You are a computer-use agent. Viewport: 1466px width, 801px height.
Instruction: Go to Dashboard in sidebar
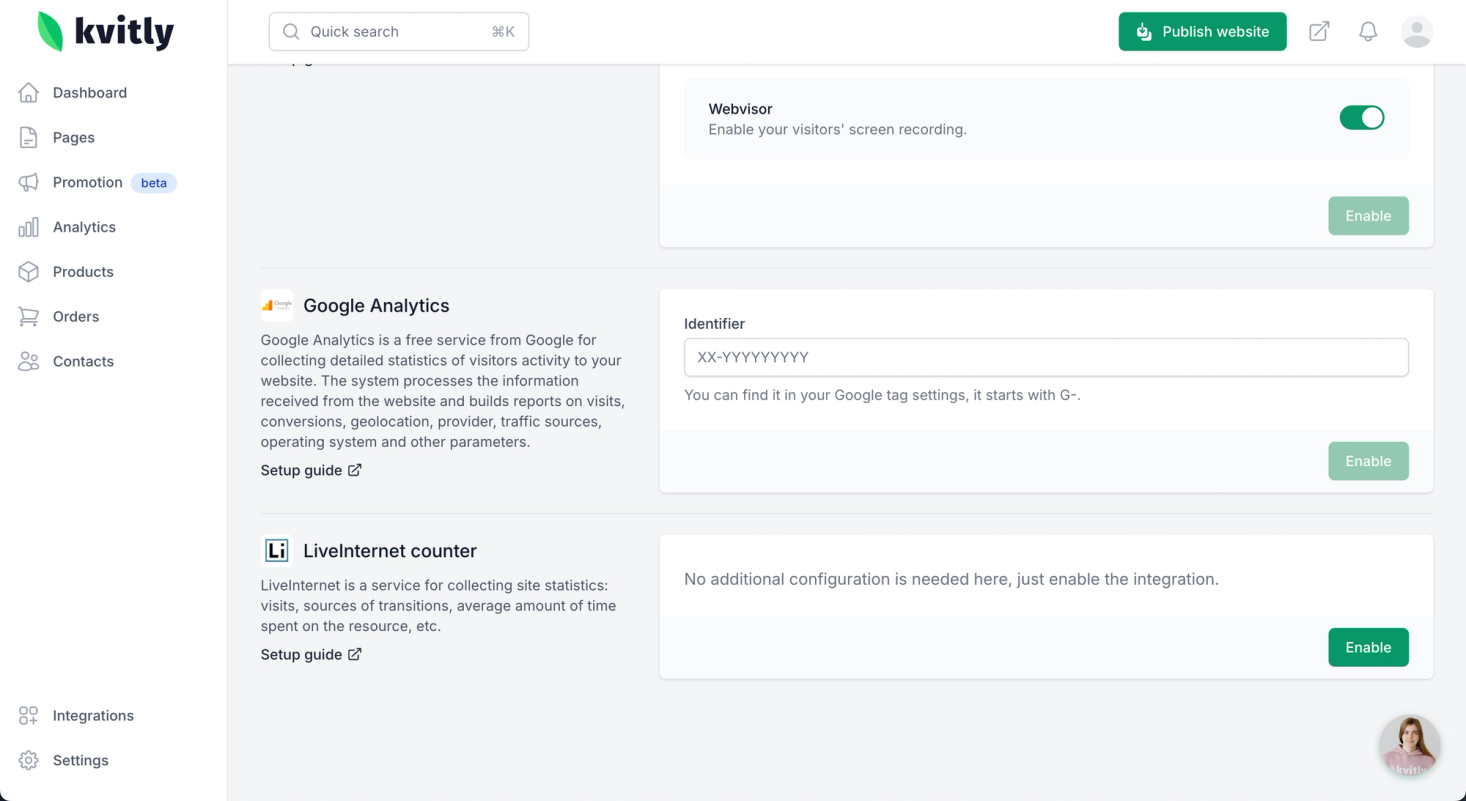(x=89, y=93)
